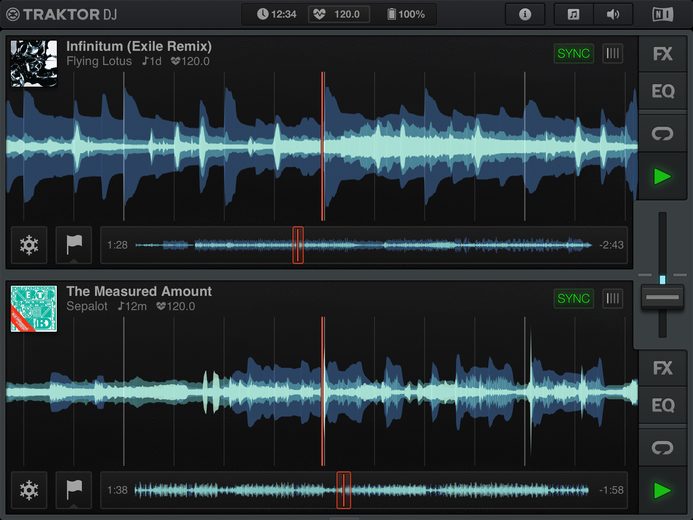Open the music library browser icon
Screen dimensions: 693x520
(x=573, y=15)
